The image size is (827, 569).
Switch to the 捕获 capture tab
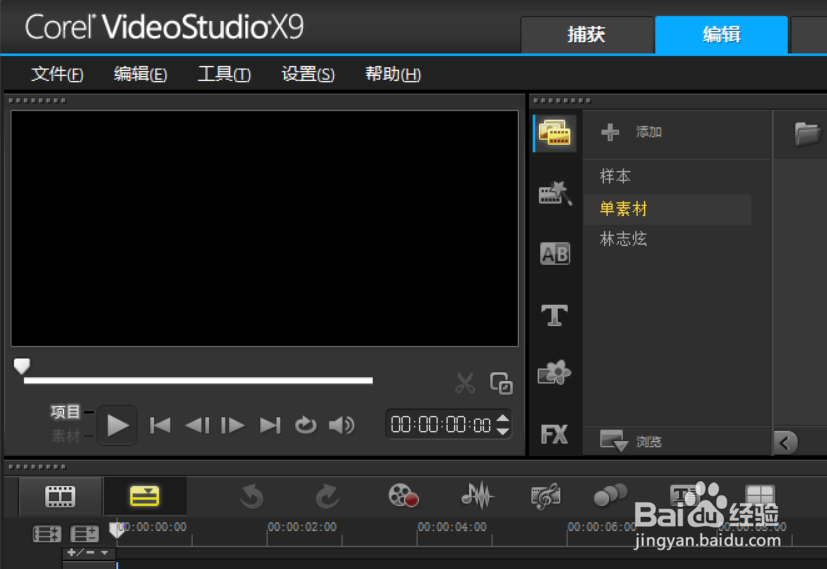pyautogui.click(x=587, y=35)
